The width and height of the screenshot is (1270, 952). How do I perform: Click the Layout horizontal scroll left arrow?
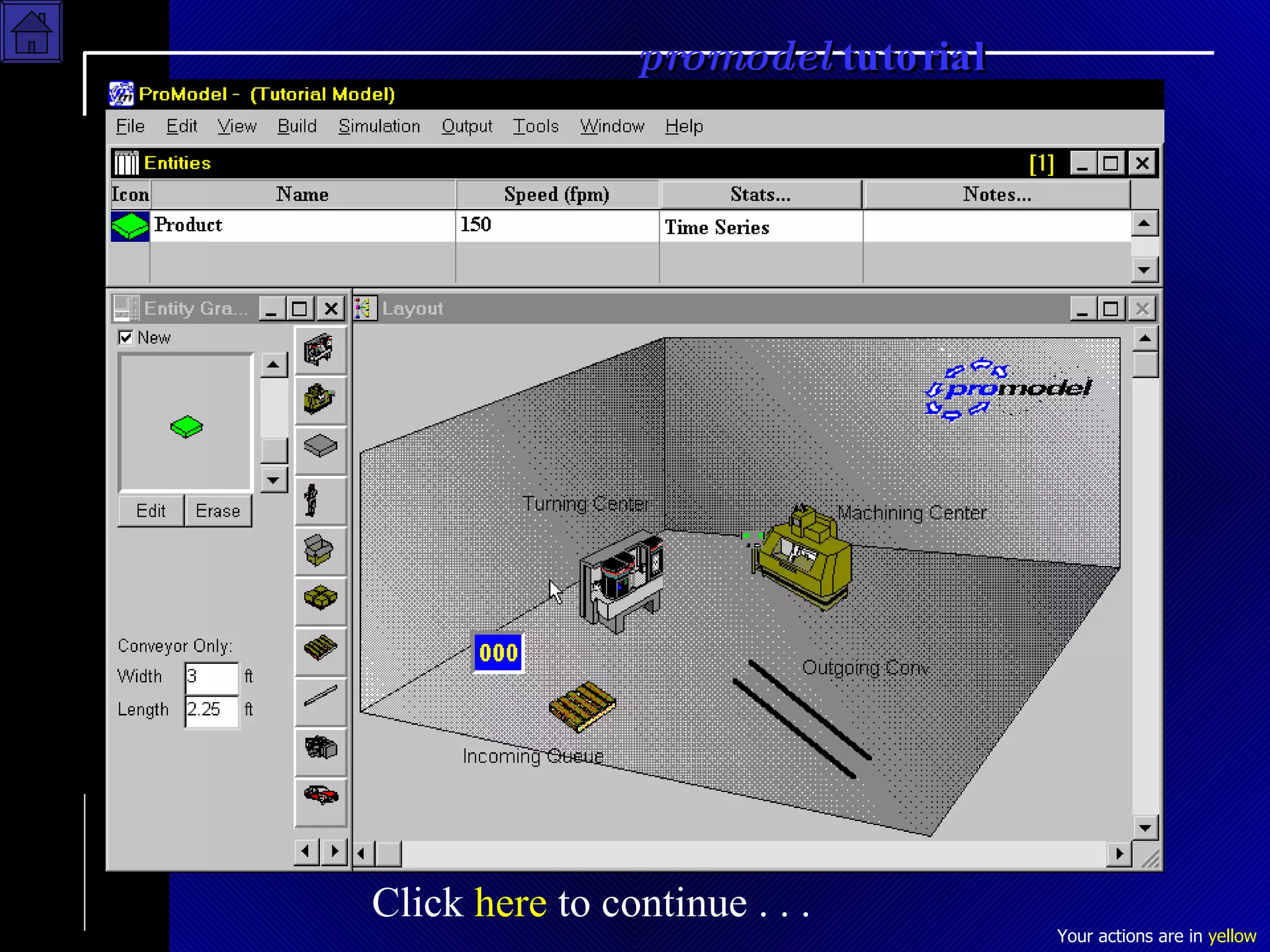click(x=365, y=854)
